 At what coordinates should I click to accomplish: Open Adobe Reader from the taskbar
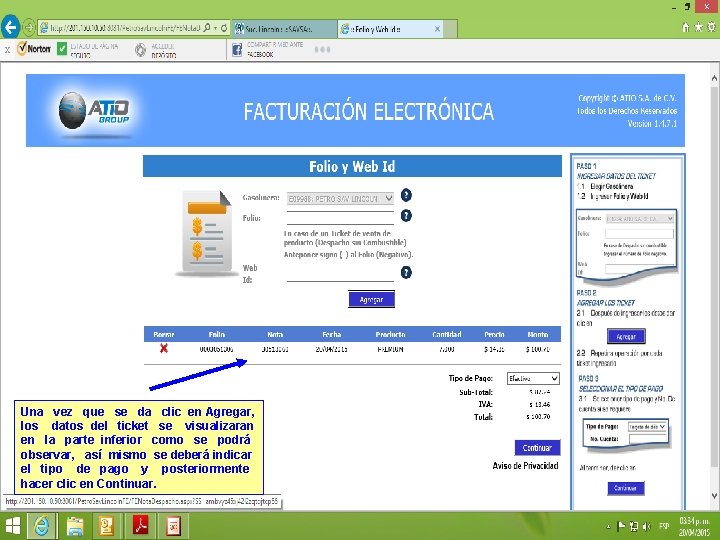point(140,526)
